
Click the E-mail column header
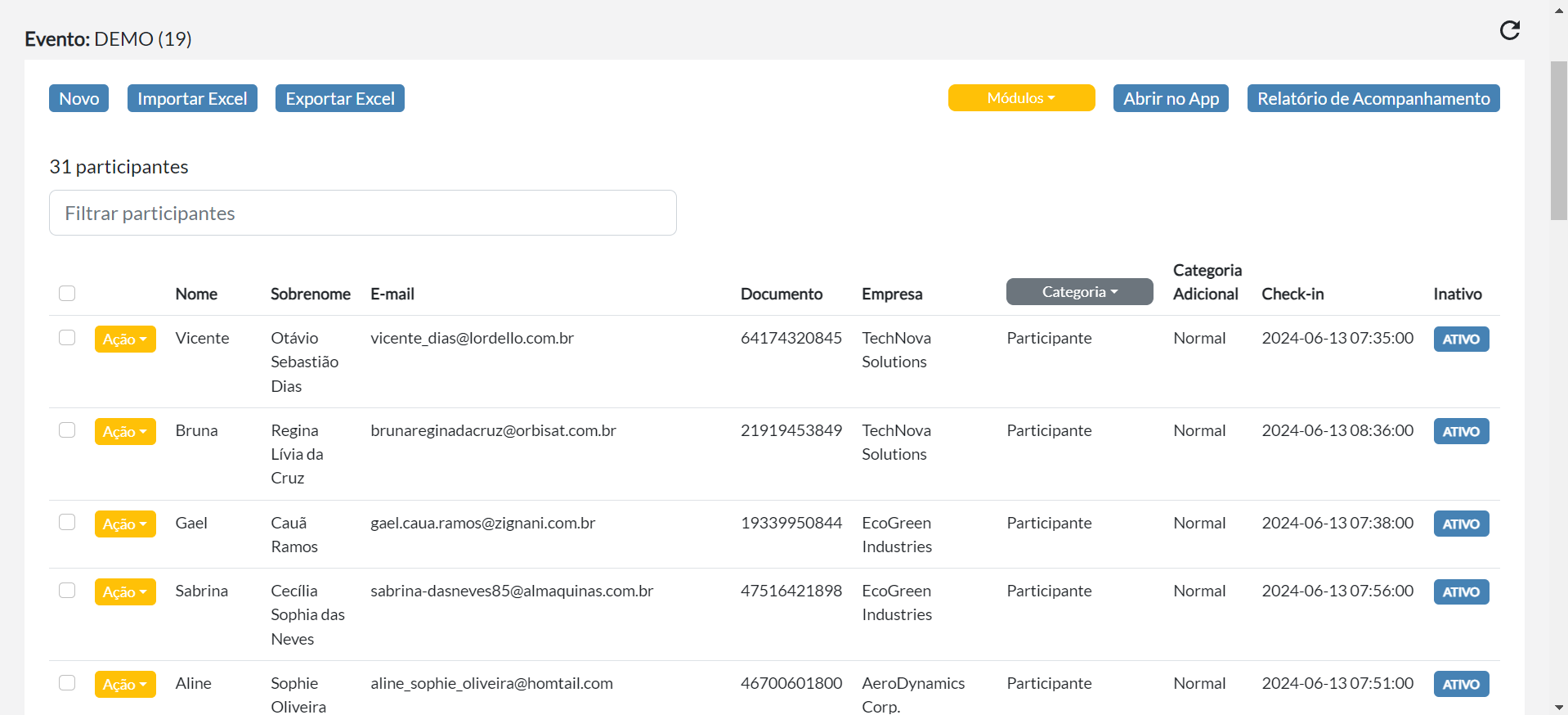pos(392,294)
